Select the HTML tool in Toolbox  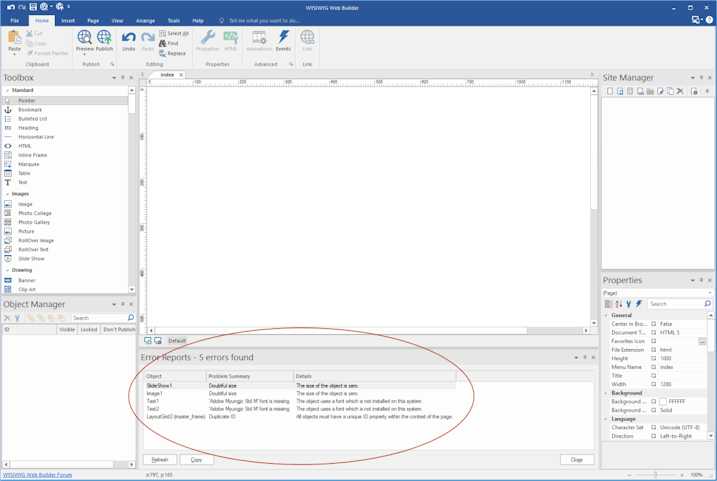[25, 146]
